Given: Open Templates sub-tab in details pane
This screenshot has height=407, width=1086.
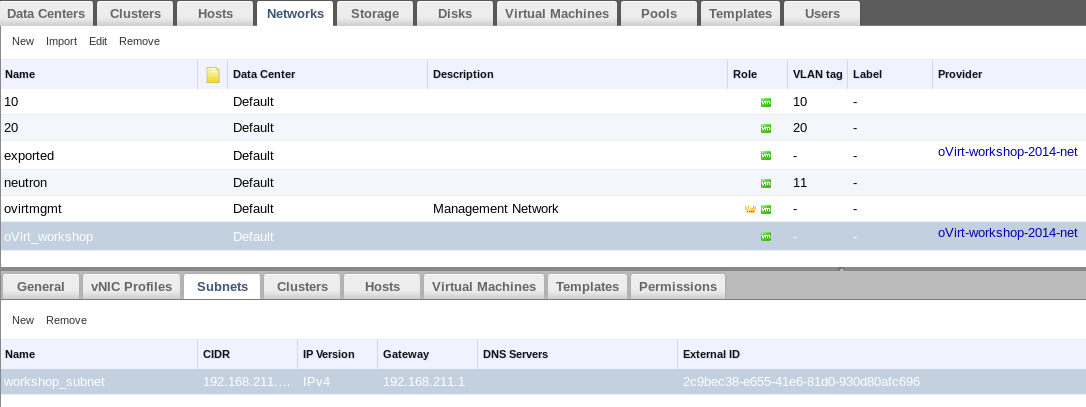Looking at the screenshot, I should point(587,287).
